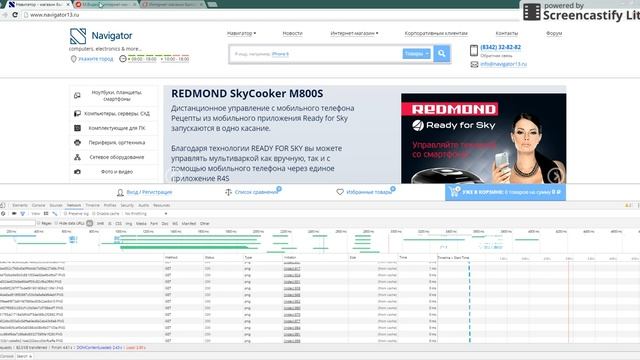
Task: Click the REDMOND Ready for Sky banner image
Action: click(x=483, y=138)
